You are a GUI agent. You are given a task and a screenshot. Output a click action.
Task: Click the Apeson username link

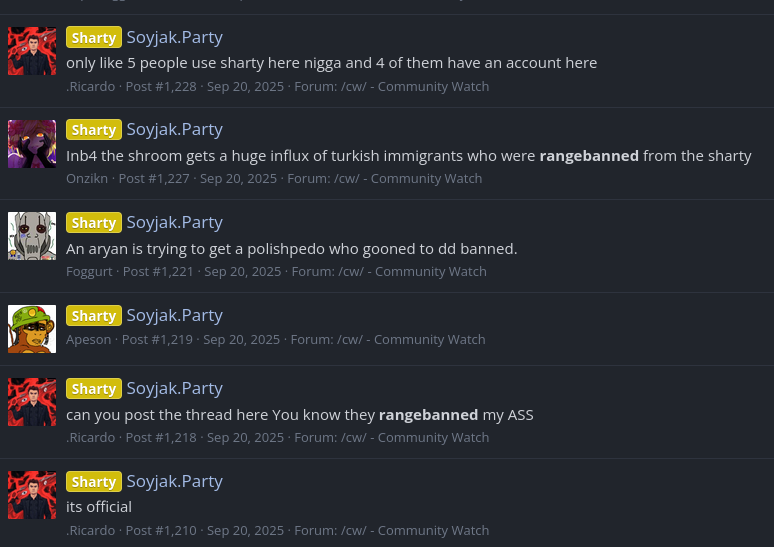(x=89, y=339)
